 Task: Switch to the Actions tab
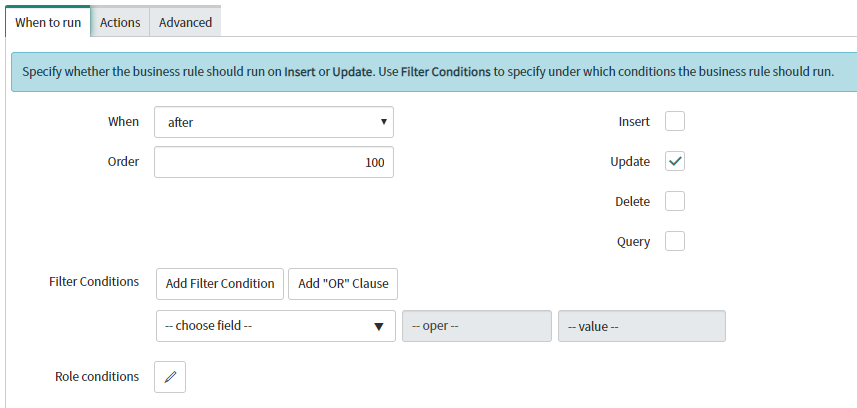click(120, 22)
